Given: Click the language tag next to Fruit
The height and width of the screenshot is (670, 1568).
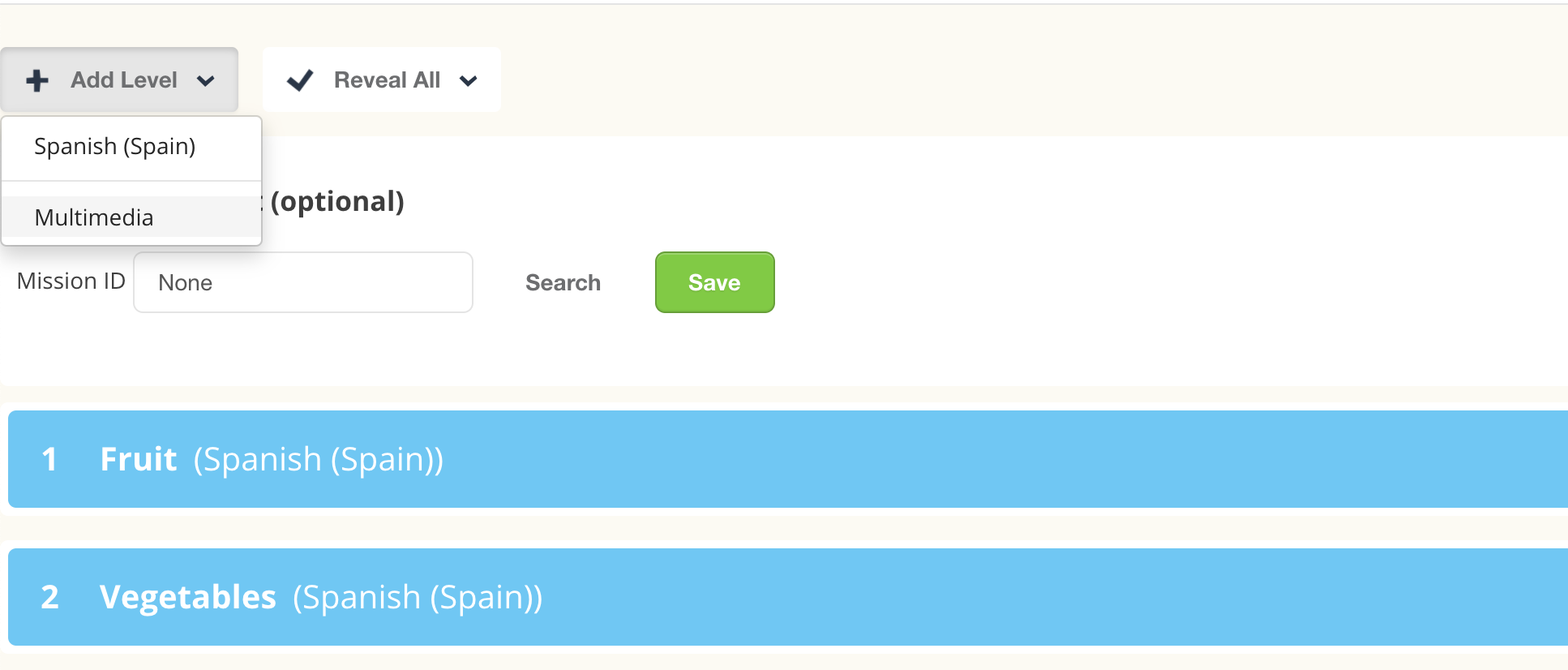Looking at the screenshot, I should (x=319, y=459).
